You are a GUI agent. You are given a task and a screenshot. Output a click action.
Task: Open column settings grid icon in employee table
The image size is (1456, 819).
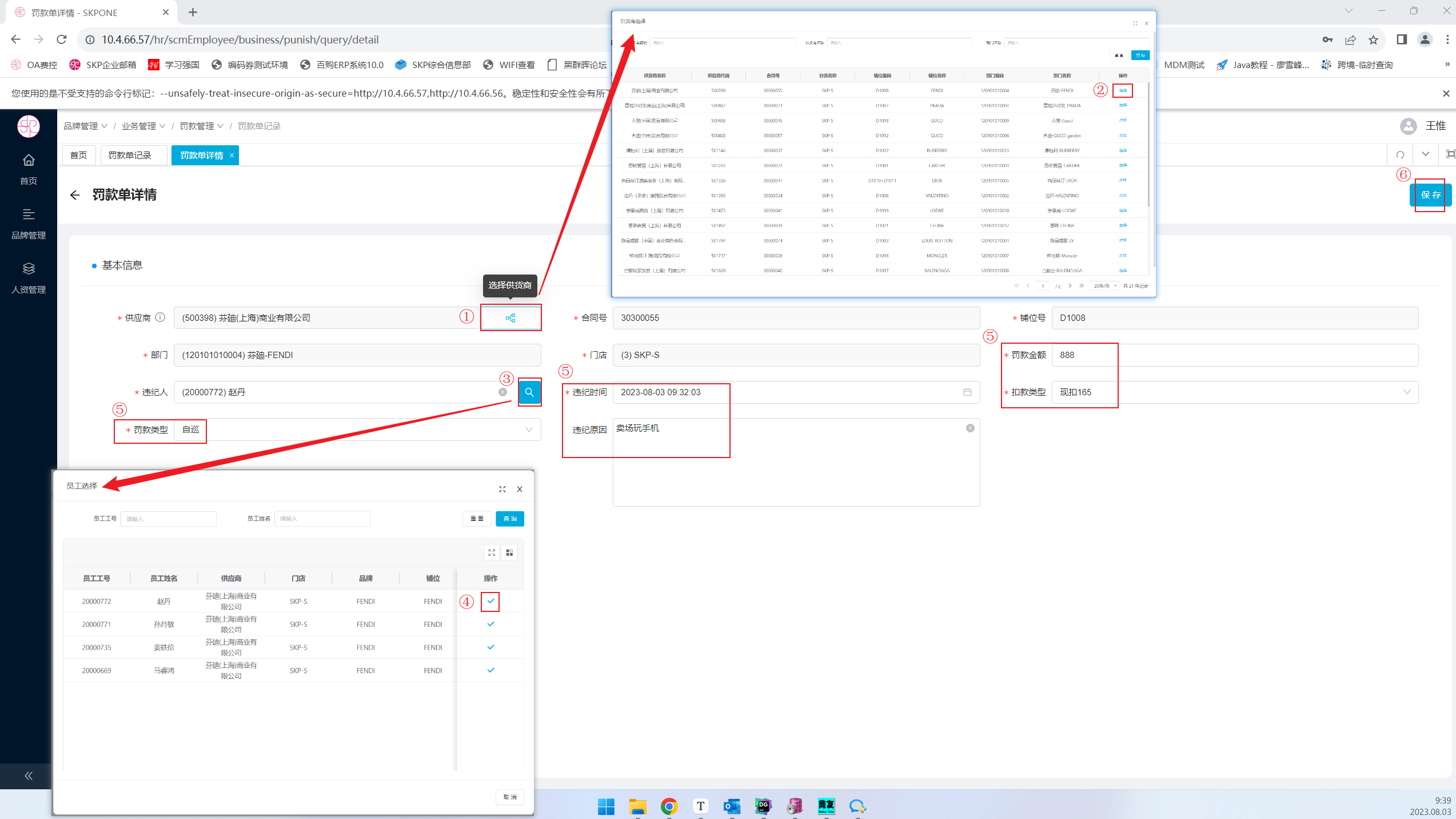tap(509, 552)
